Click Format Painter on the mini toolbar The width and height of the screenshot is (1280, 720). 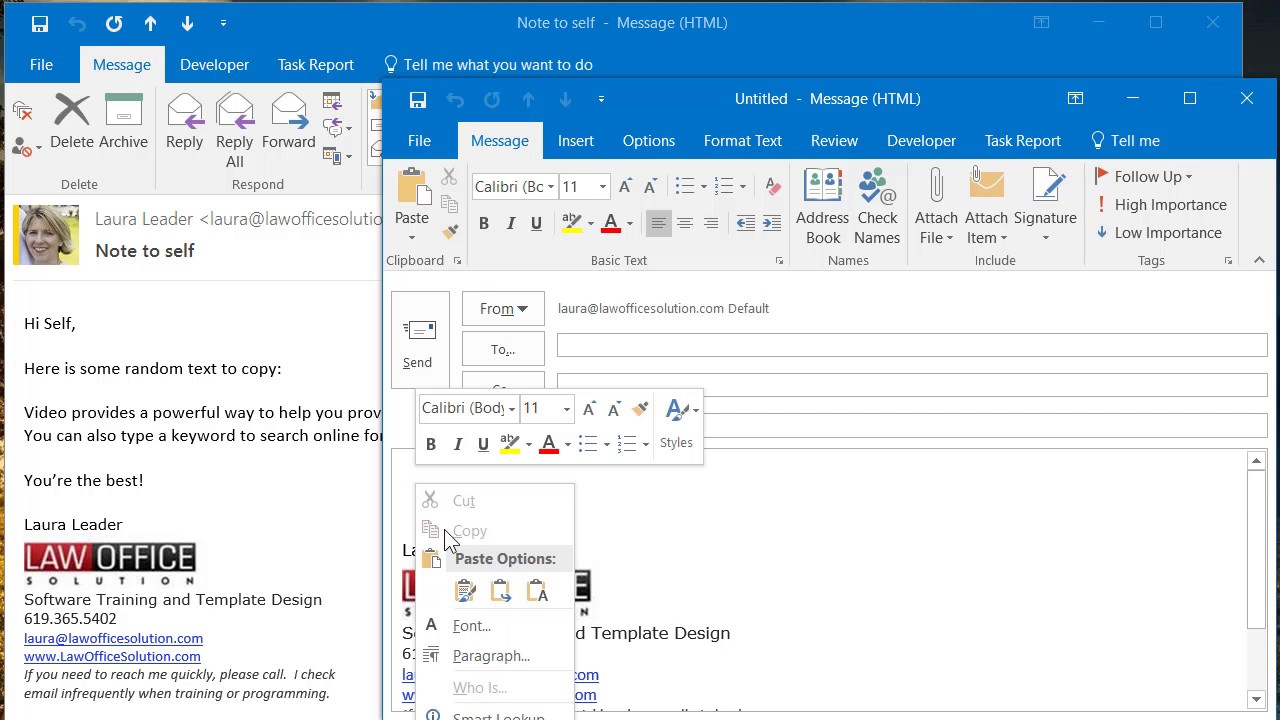640,408
